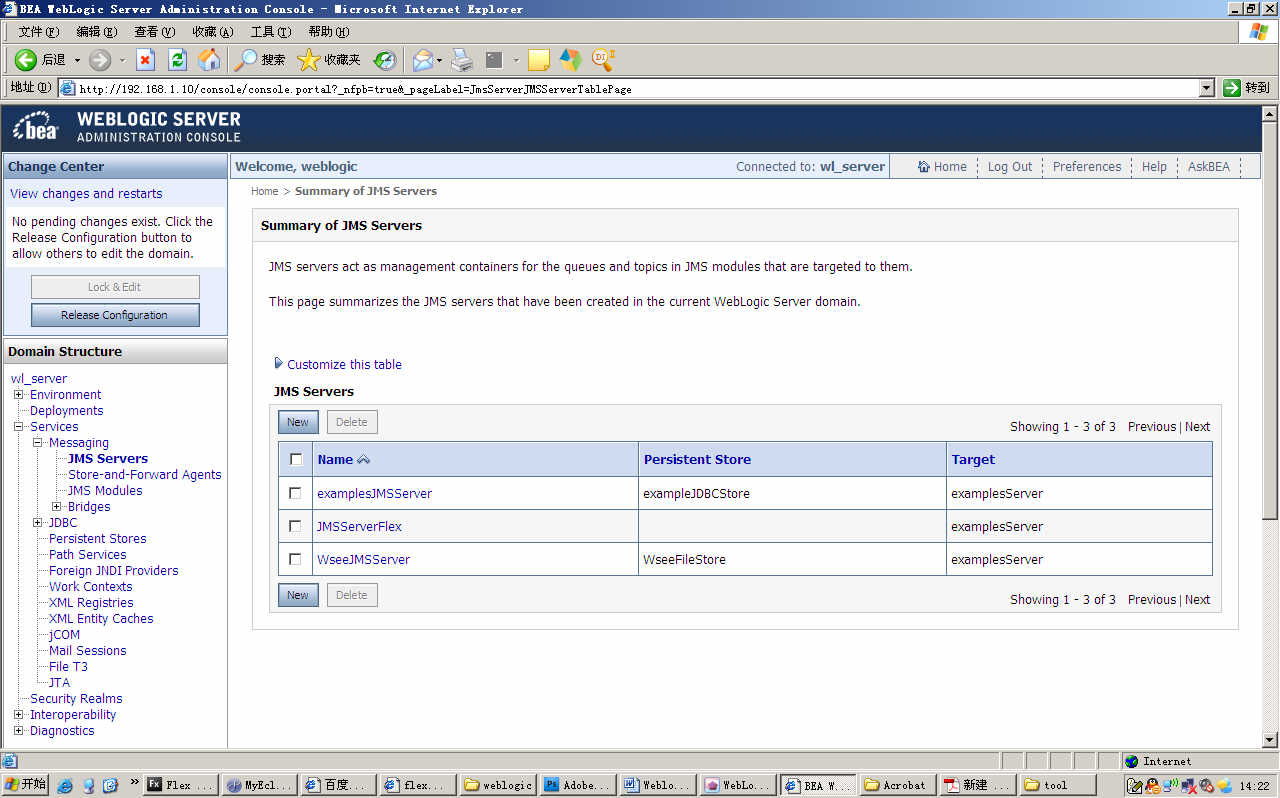This screenshot has height=798, width=1280.
Task: Open the Customize this table link
Action: click(344, 365)
